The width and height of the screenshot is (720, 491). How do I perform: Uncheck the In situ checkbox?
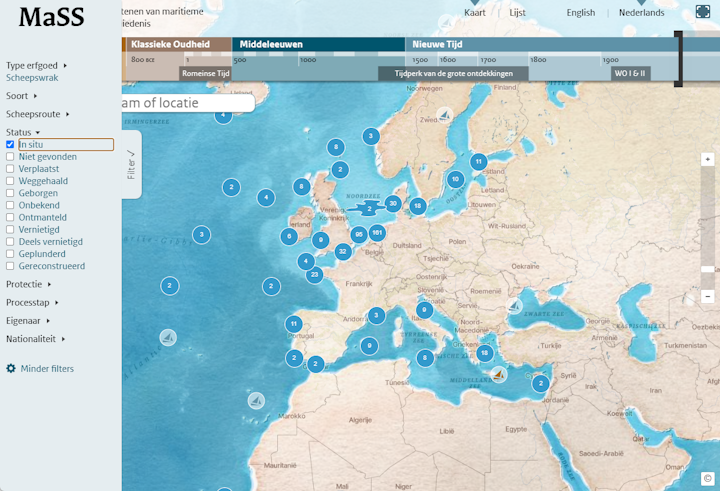click(x=10, y=144)
